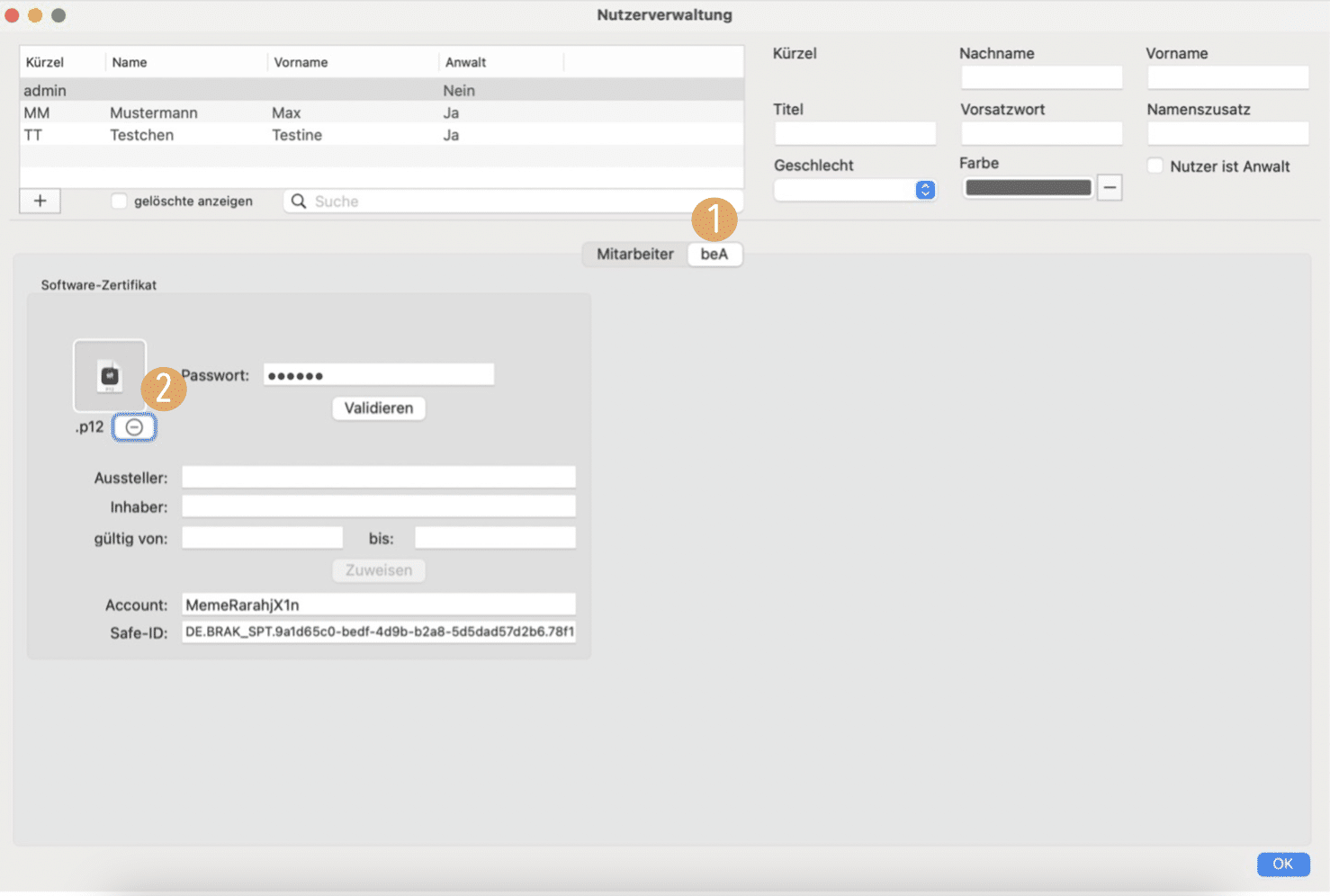Viewport: 1330px width, 896px height.
Task: Open the Geschlecht dropdown
Action: tap(855, 190)
